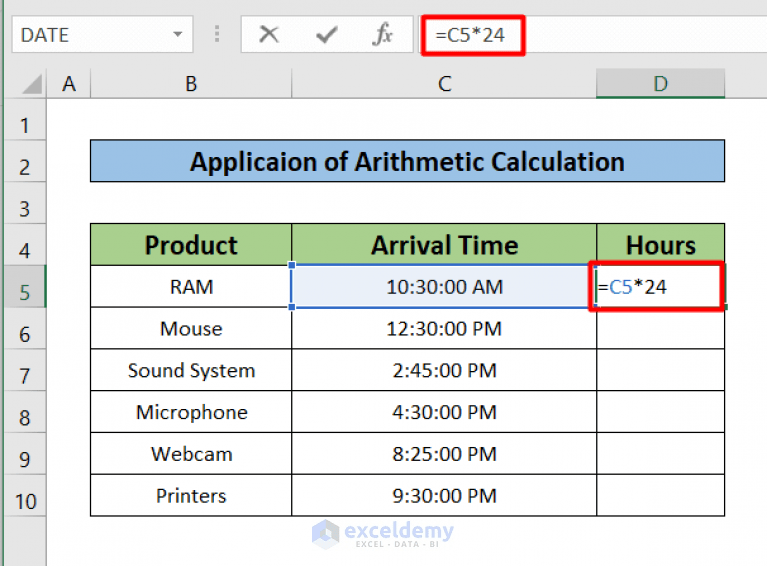Click the '10:30:00 AM' cell
The height and width of the screenshot is (566, 767).
click(444, 287)
